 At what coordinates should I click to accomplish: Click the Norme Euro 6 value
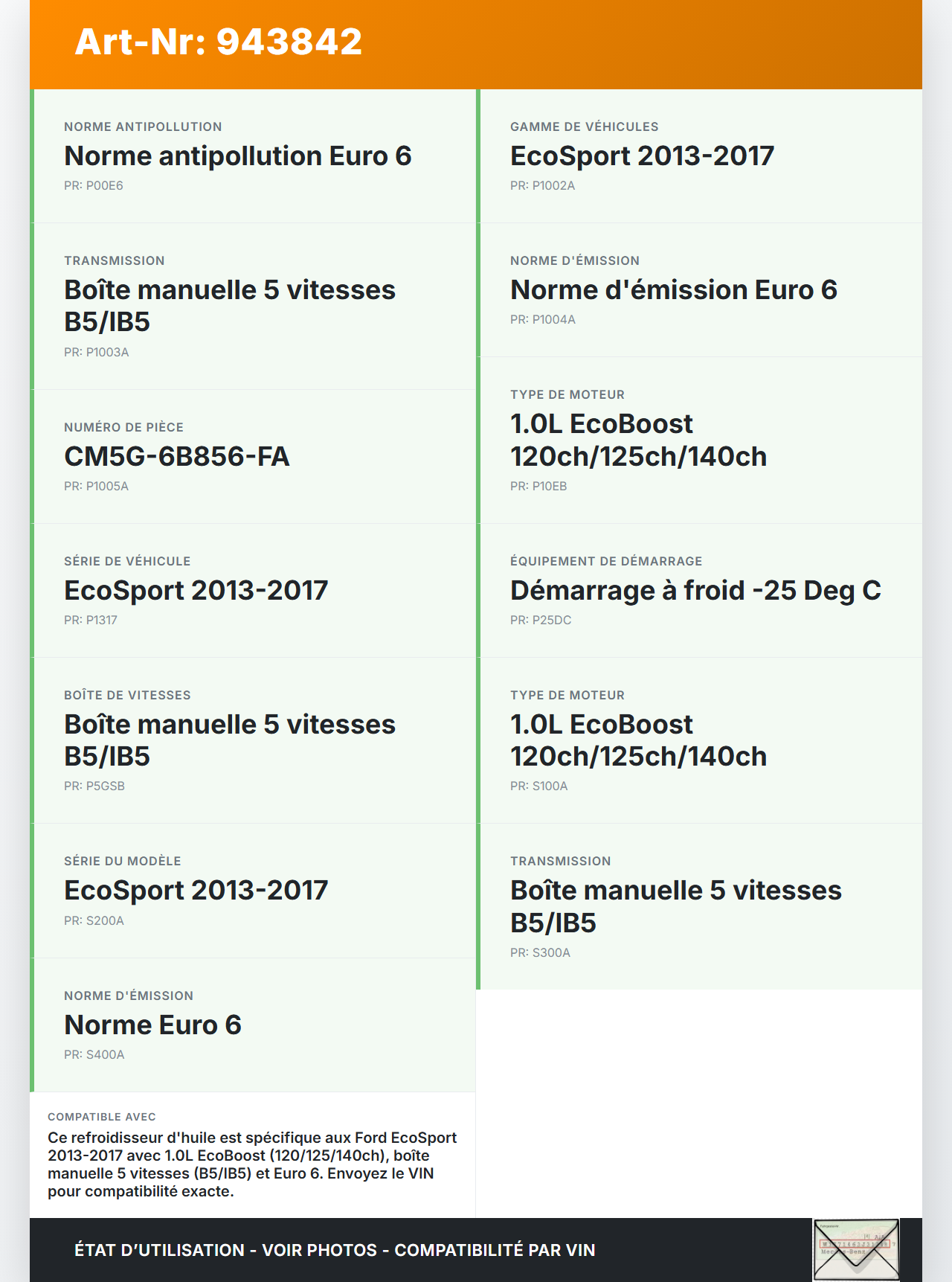point(152,1025)
